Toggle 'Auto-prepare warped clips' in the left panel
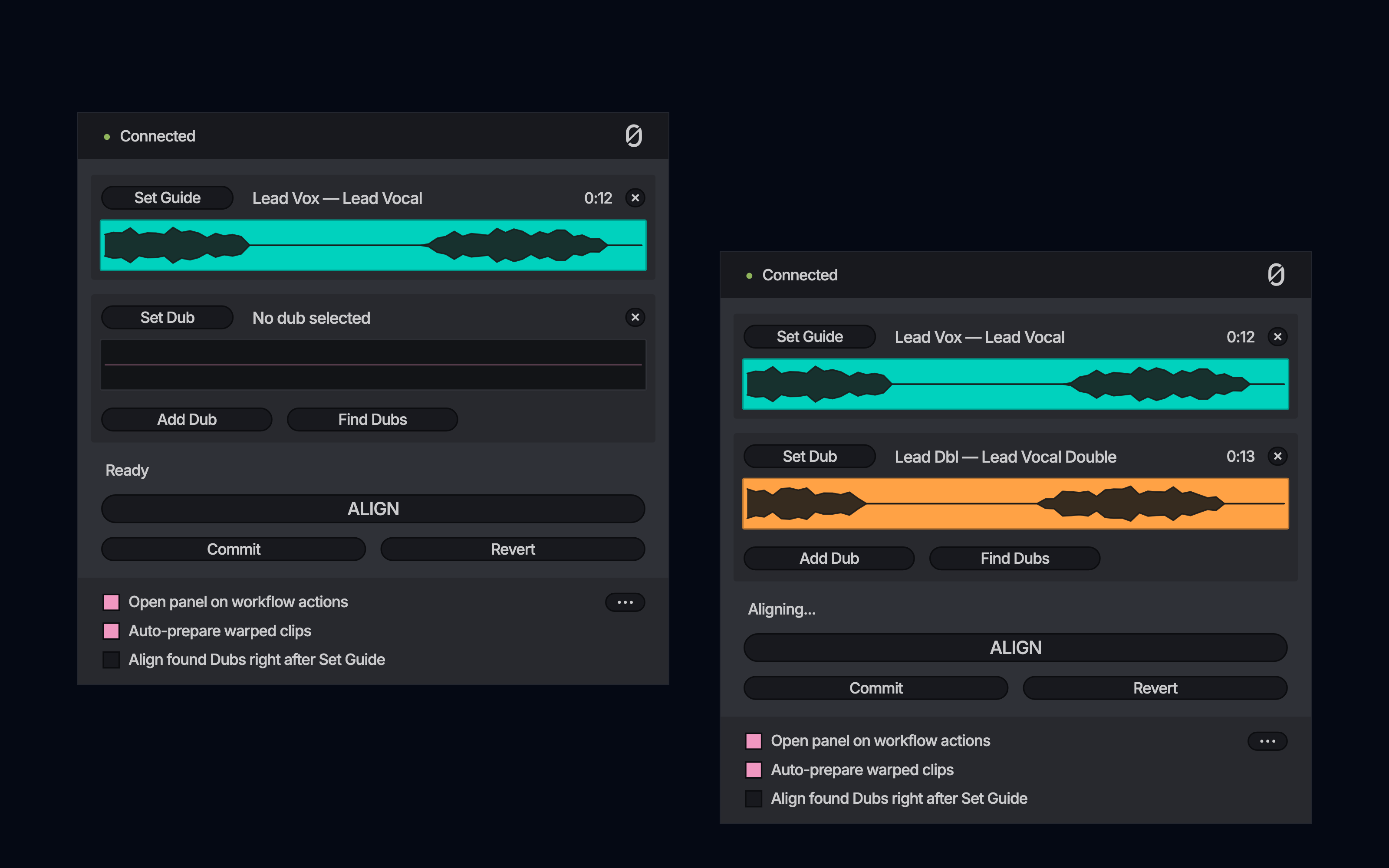 (112, 631)
